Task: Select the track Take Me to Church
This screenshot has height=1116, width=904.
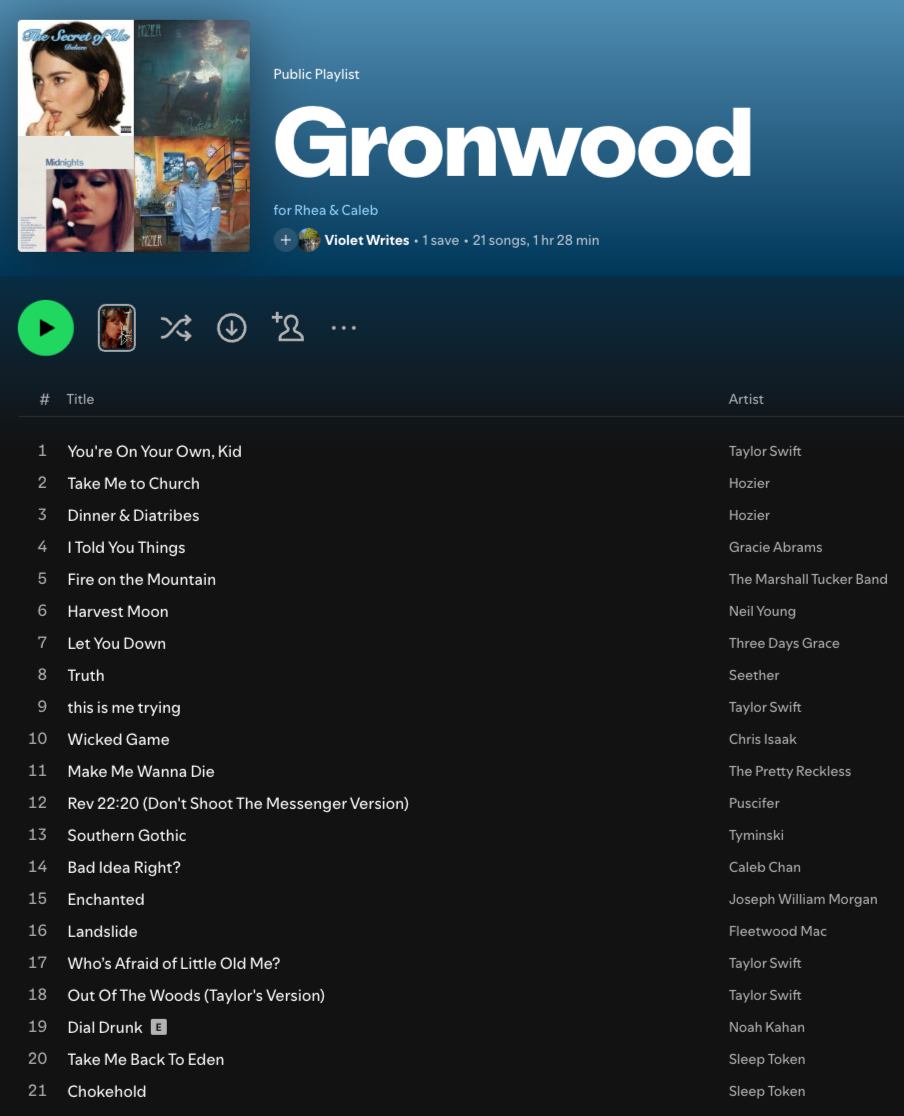Action: click(134, 483)
